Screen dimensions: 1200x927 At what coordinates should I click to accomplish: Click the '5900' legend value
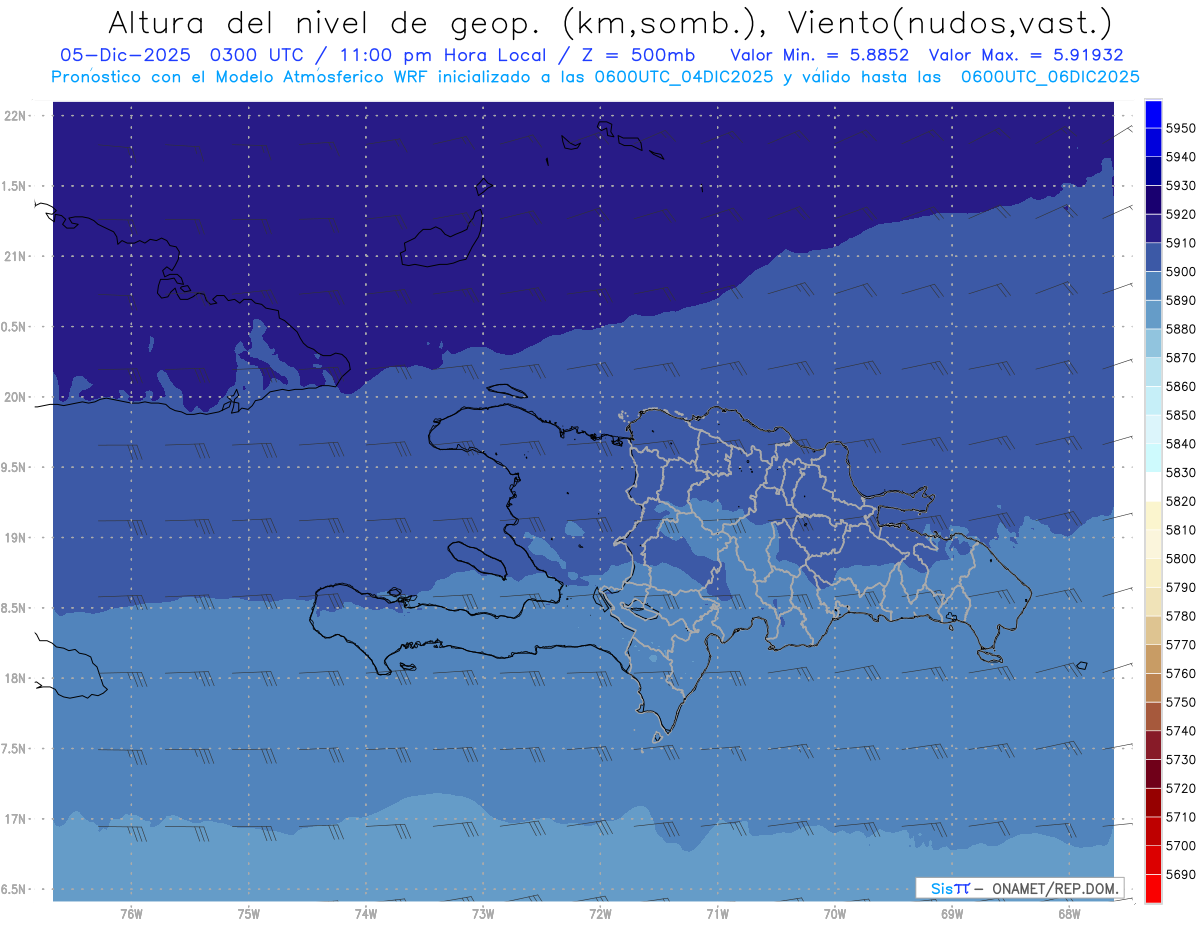point(1181,272)
